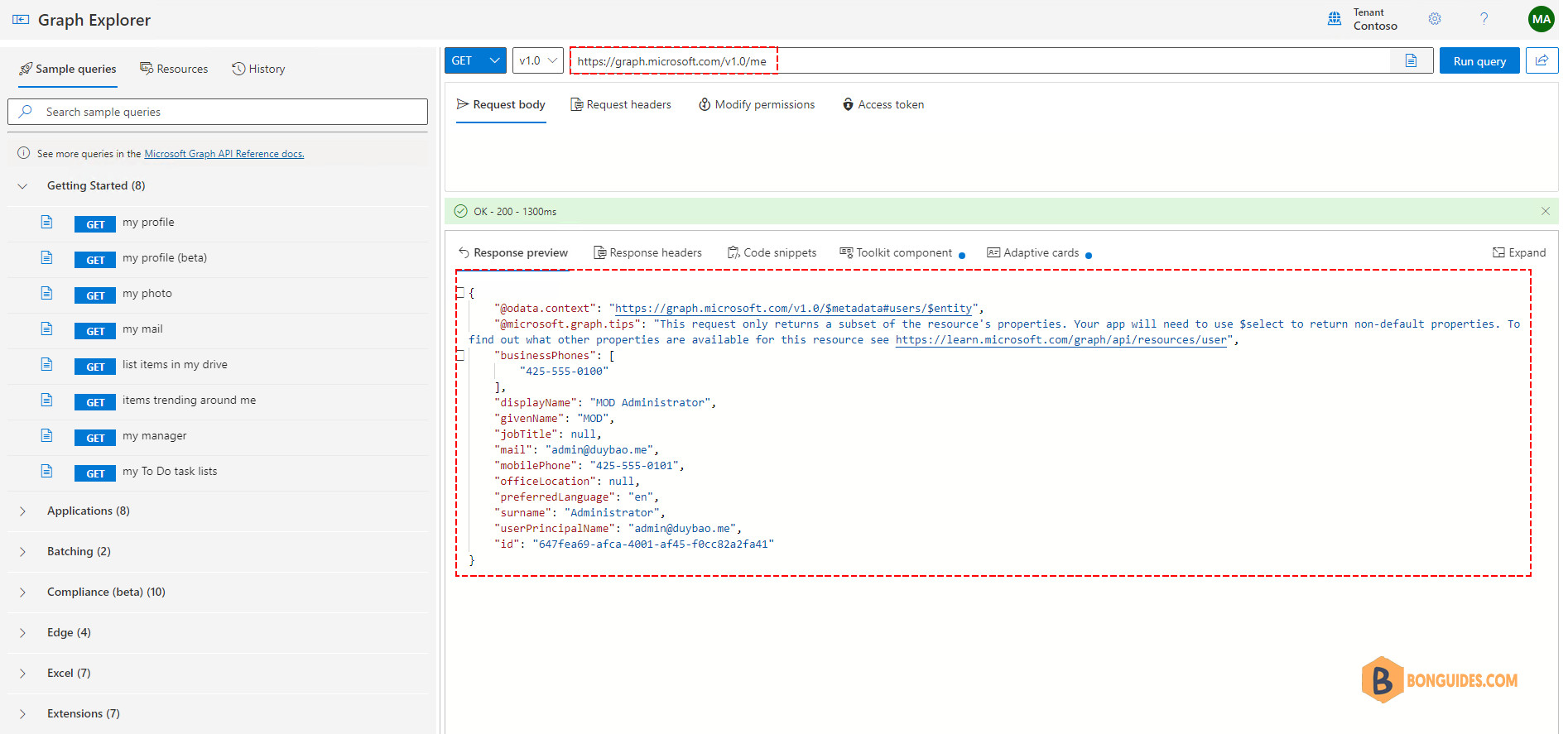
Task: Expand the Edge (4) group
Action: 22,633
